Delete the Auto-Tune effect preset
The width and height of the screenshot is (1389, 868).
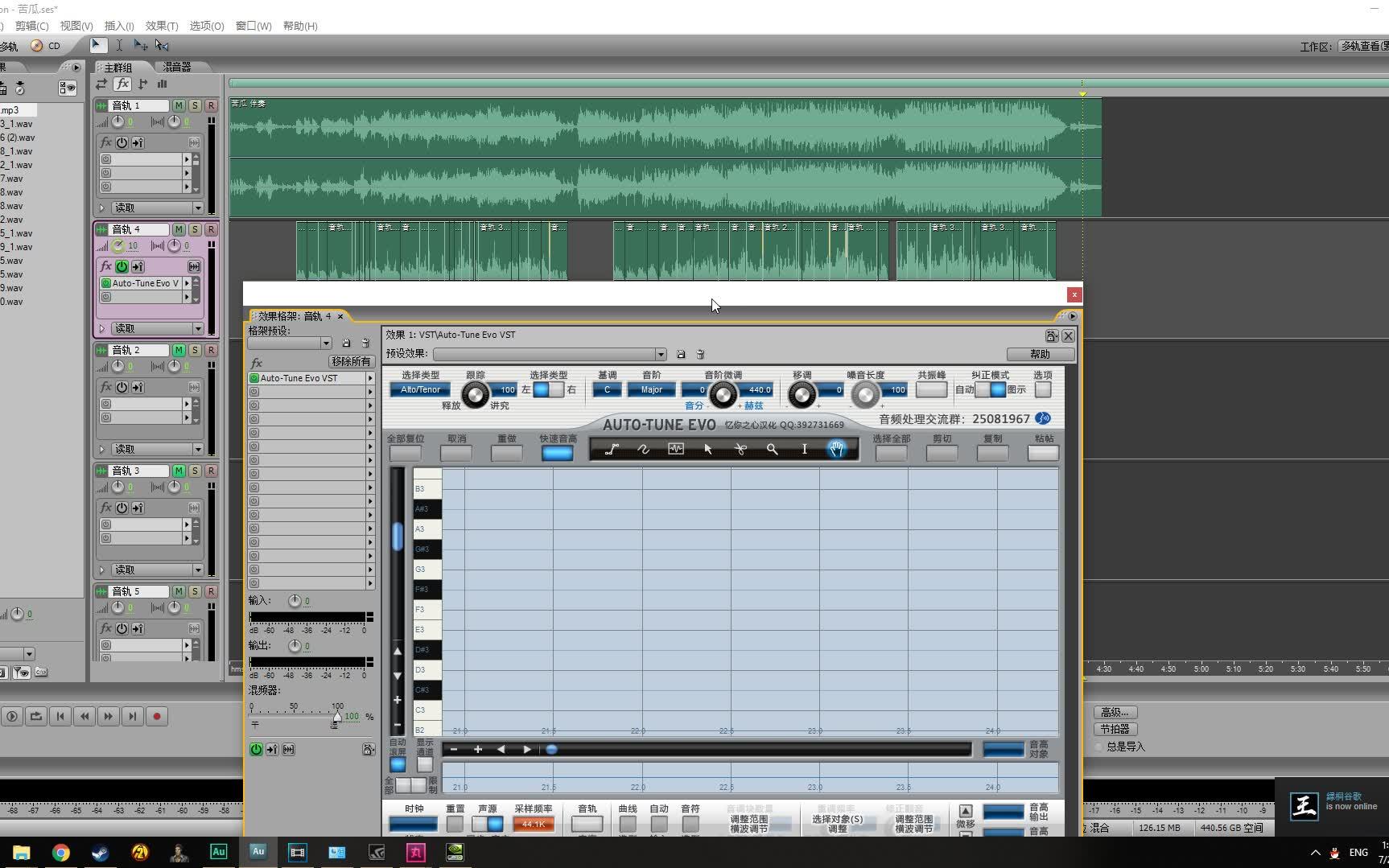click(x=700, y=354)
